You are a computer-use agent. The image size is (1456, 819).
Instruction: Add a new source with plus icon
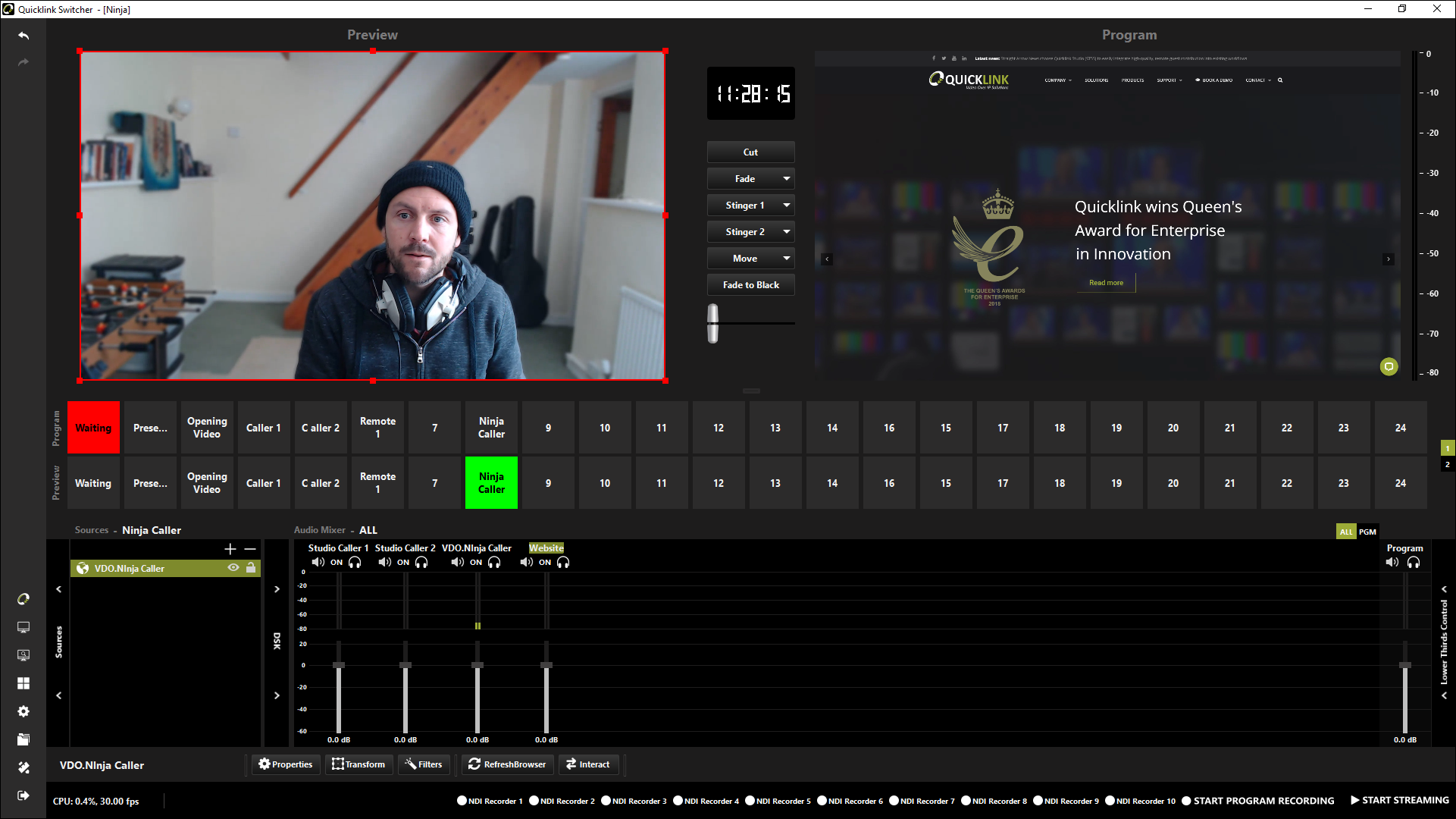[230, 548]
